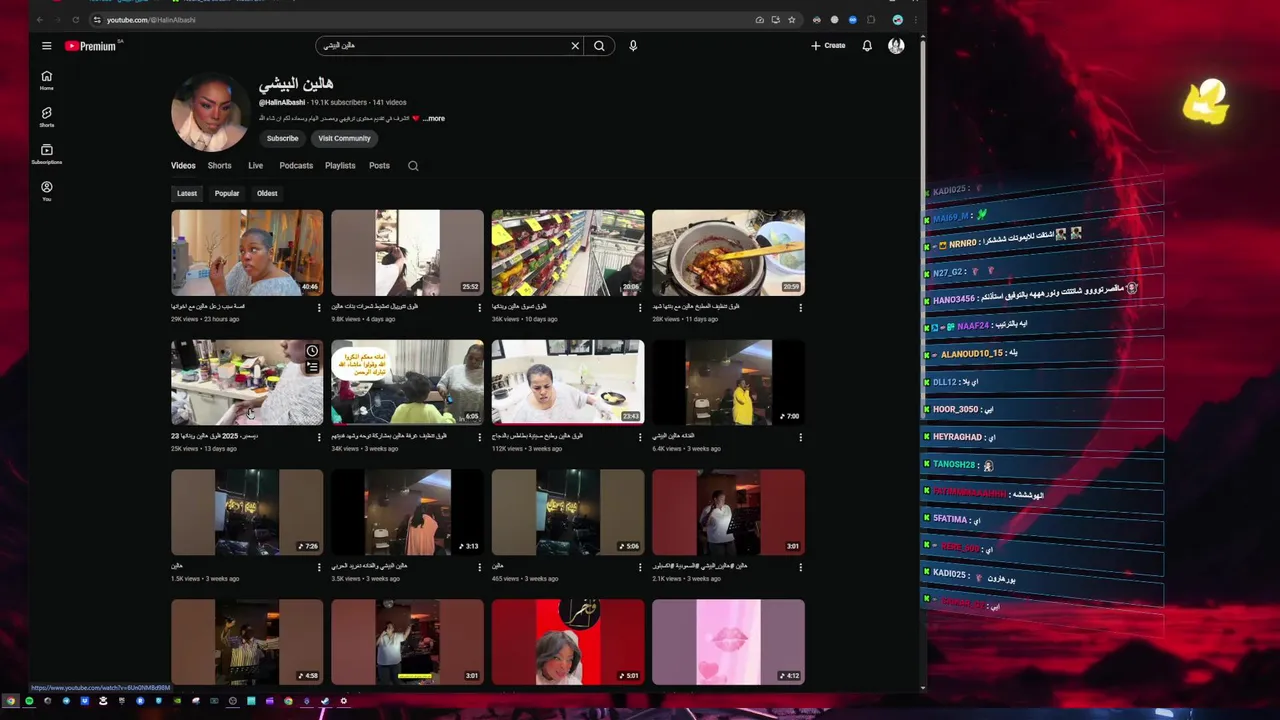Click the Visit Community button
This screenshot has height=720, width=1280.
pyautogui.click(x=344, y=139)
